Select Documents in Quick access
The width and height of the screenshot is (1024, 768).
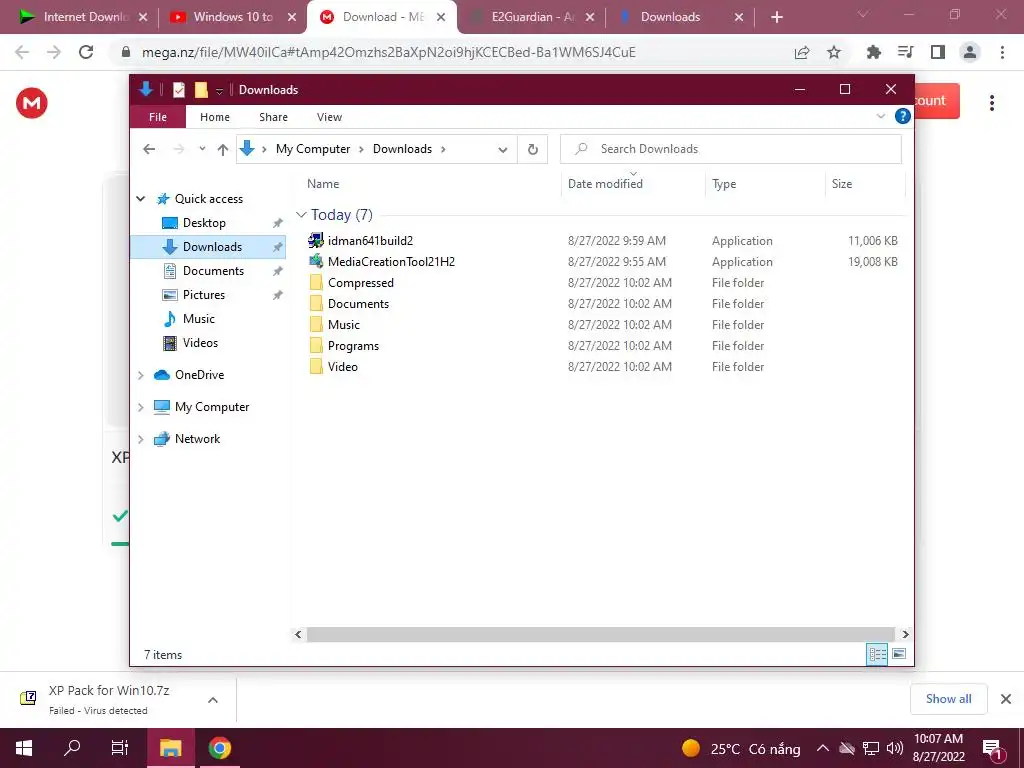coord(213,270)
